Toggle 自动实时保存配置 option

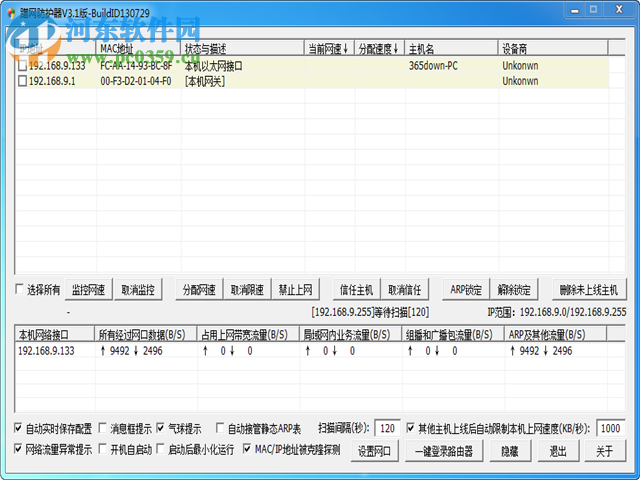pos(19,428)
